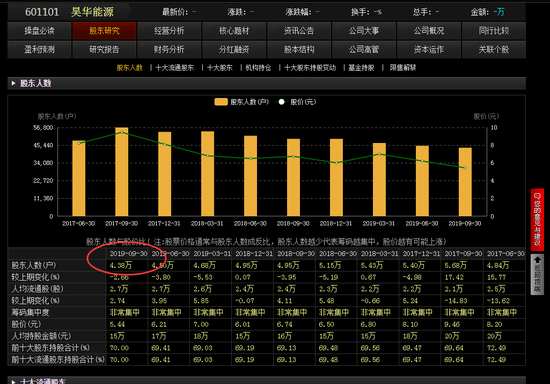
Task: Click the 2018-06-30 table column header
Action: (337, 254)
